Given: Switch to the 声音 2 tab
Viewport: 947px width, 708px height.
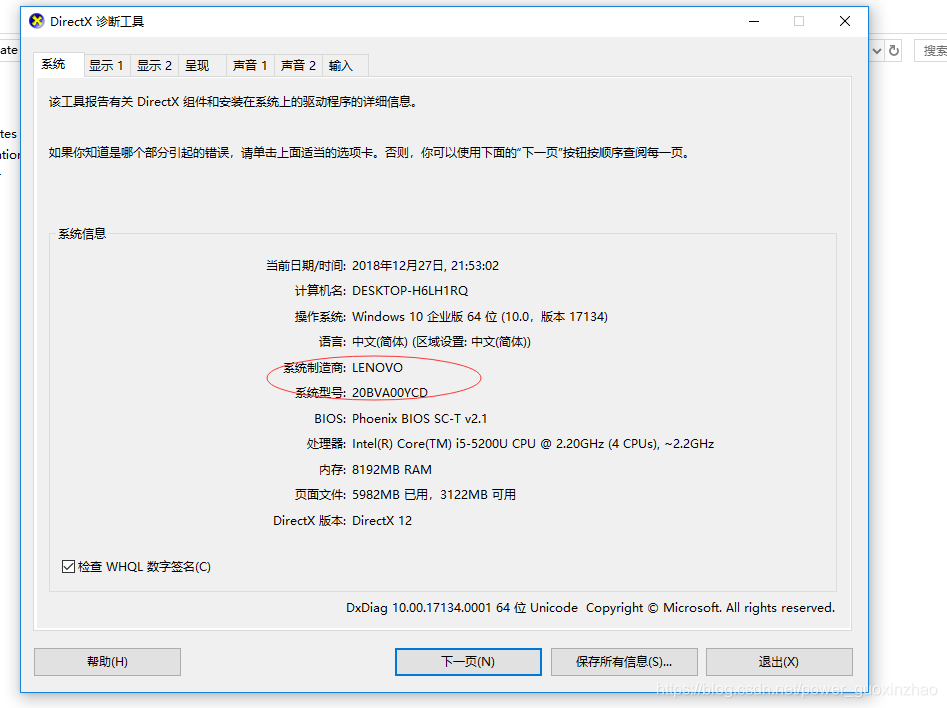Looking at the screenshot, I should pyautogui.click(x=298, y=65).
